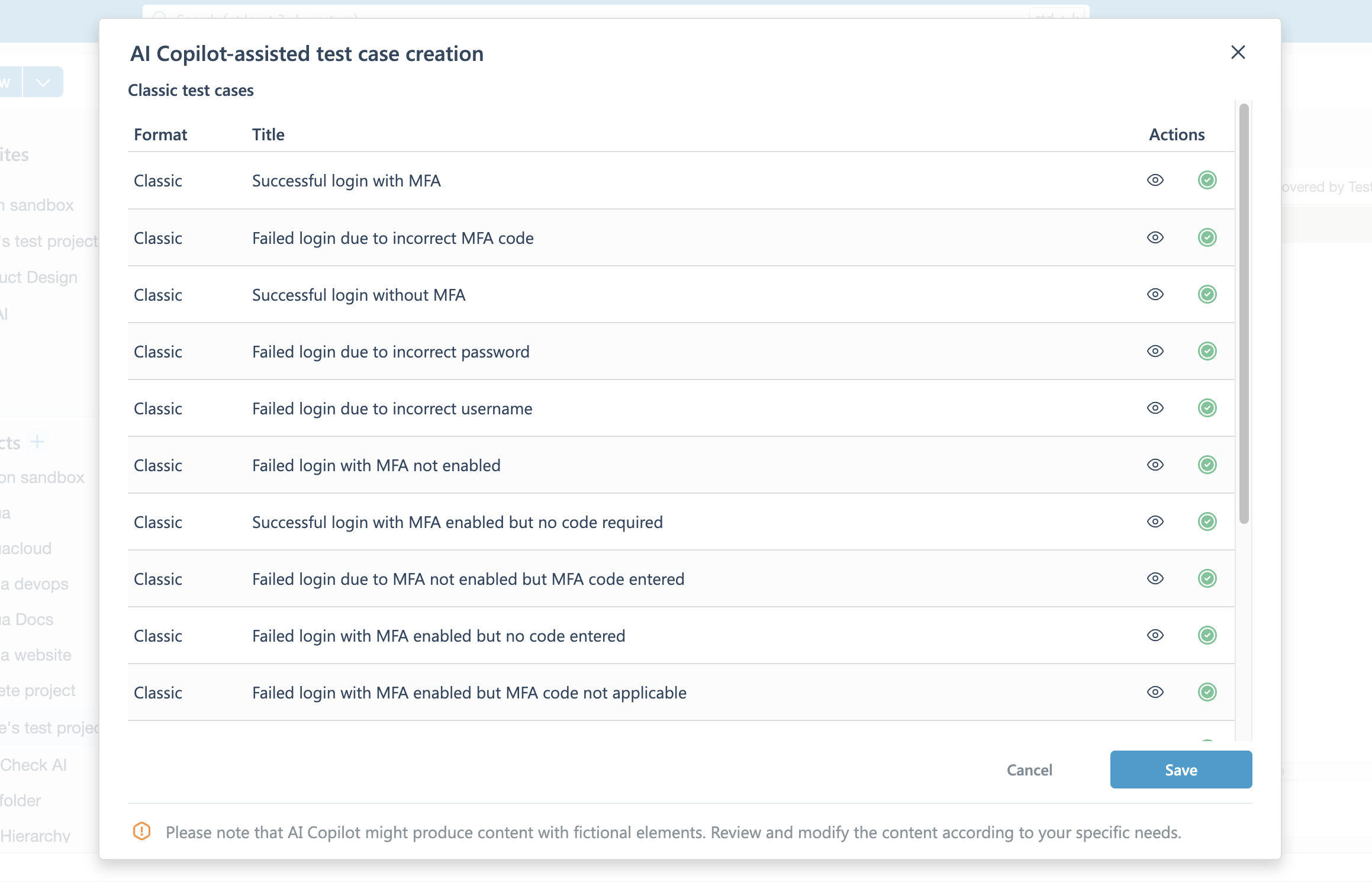Viewport: 1372px width, 882px height.
Task: Open preview for 'Failed login due to incorrect username'
Action: pyautogui.click(x=1155, y=408)
